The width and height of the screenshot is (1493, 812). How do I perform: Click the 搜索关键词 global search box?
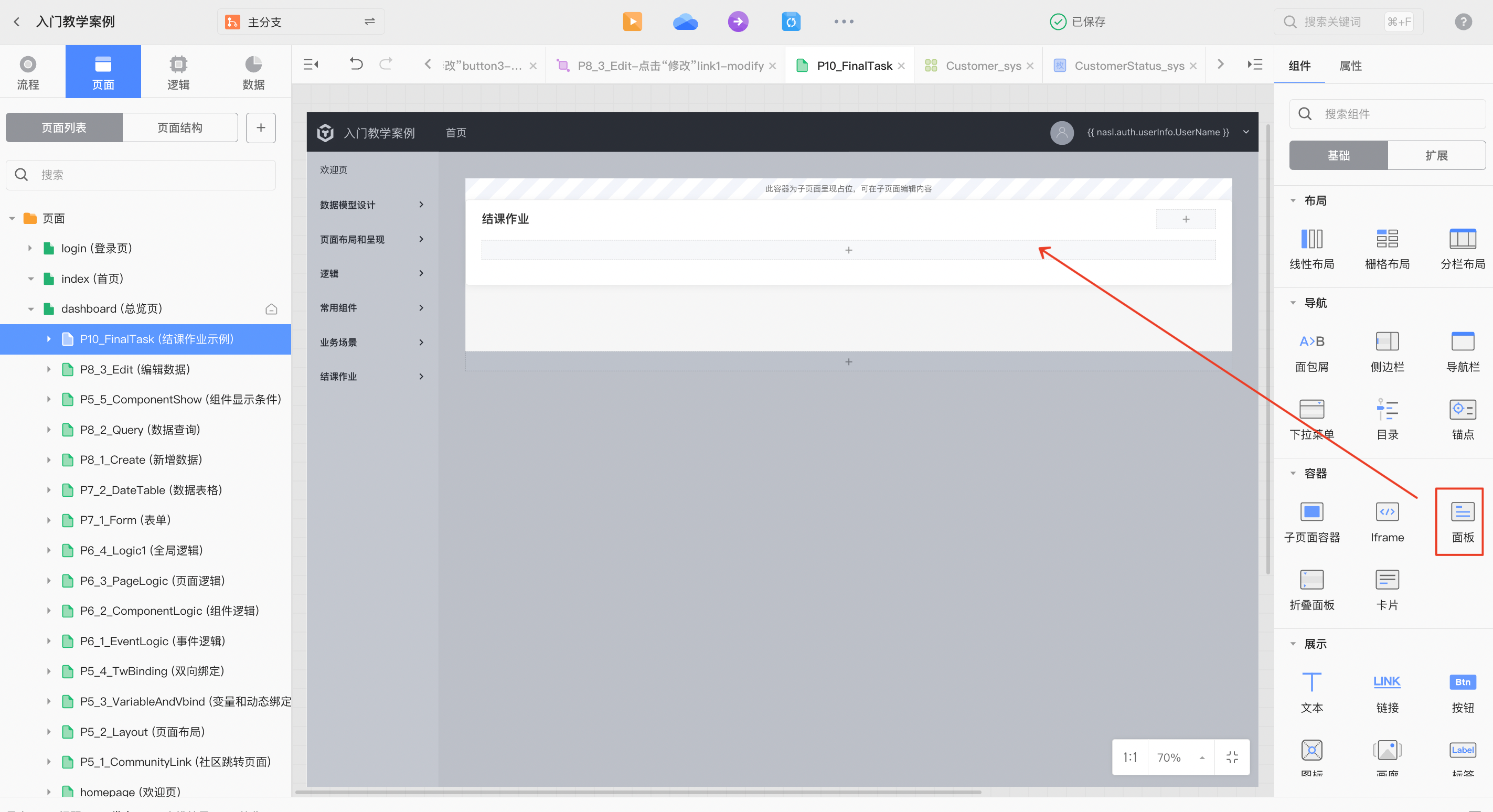click(1348, 22)
